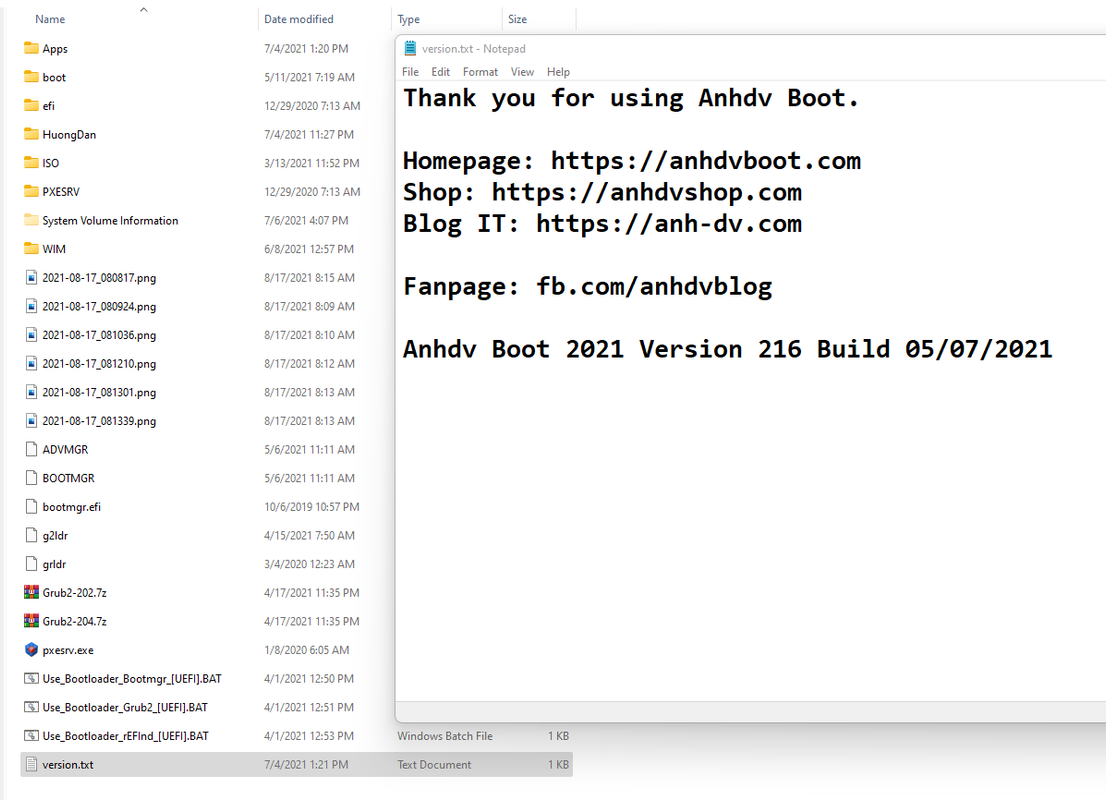Select the file name Grub2-204.7z
Viewport: 1106px width, 800px height.
75,622
